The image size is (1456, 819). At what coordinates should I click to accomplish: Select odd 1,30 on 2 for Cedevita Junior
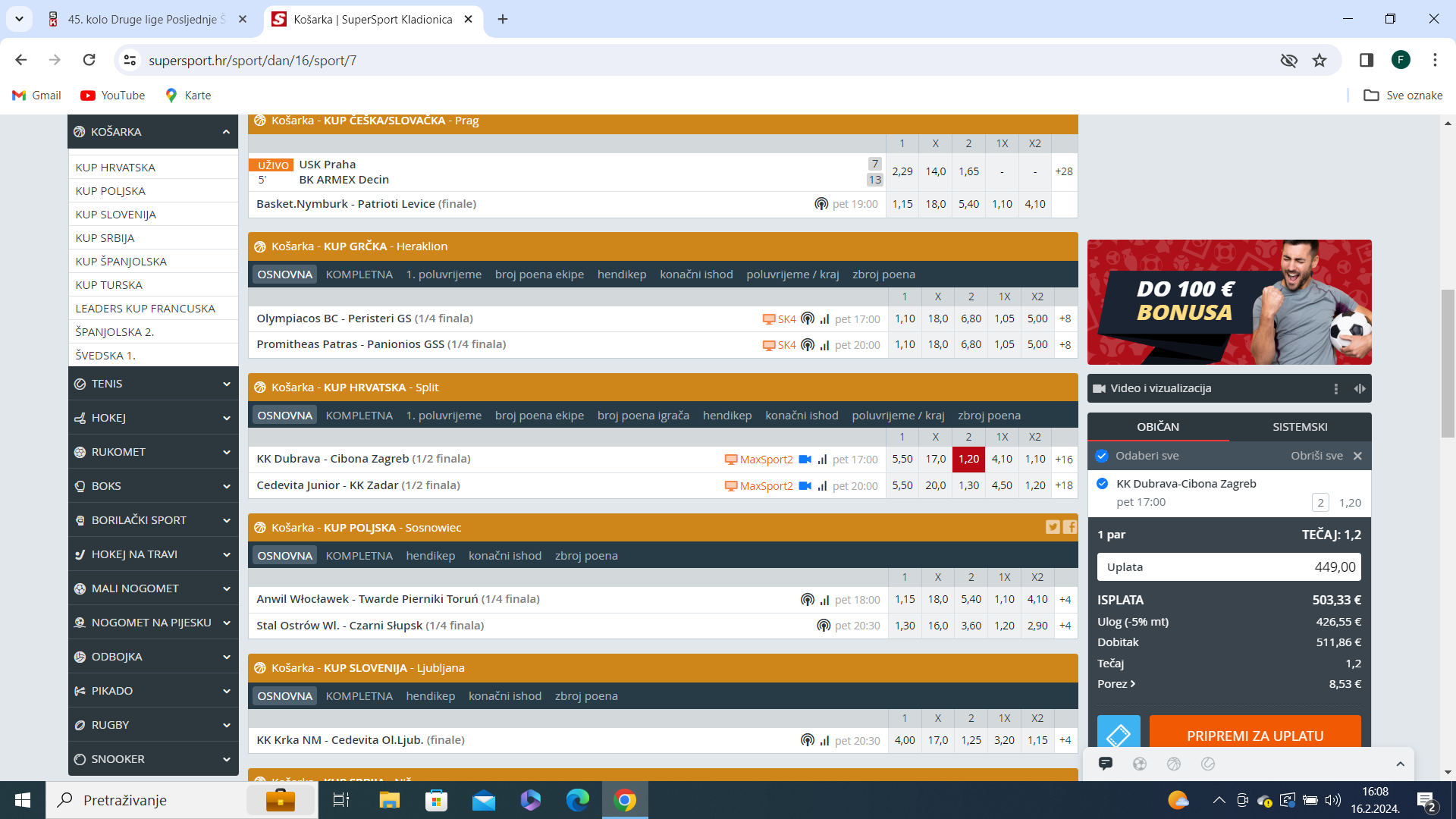coord(968,485)
